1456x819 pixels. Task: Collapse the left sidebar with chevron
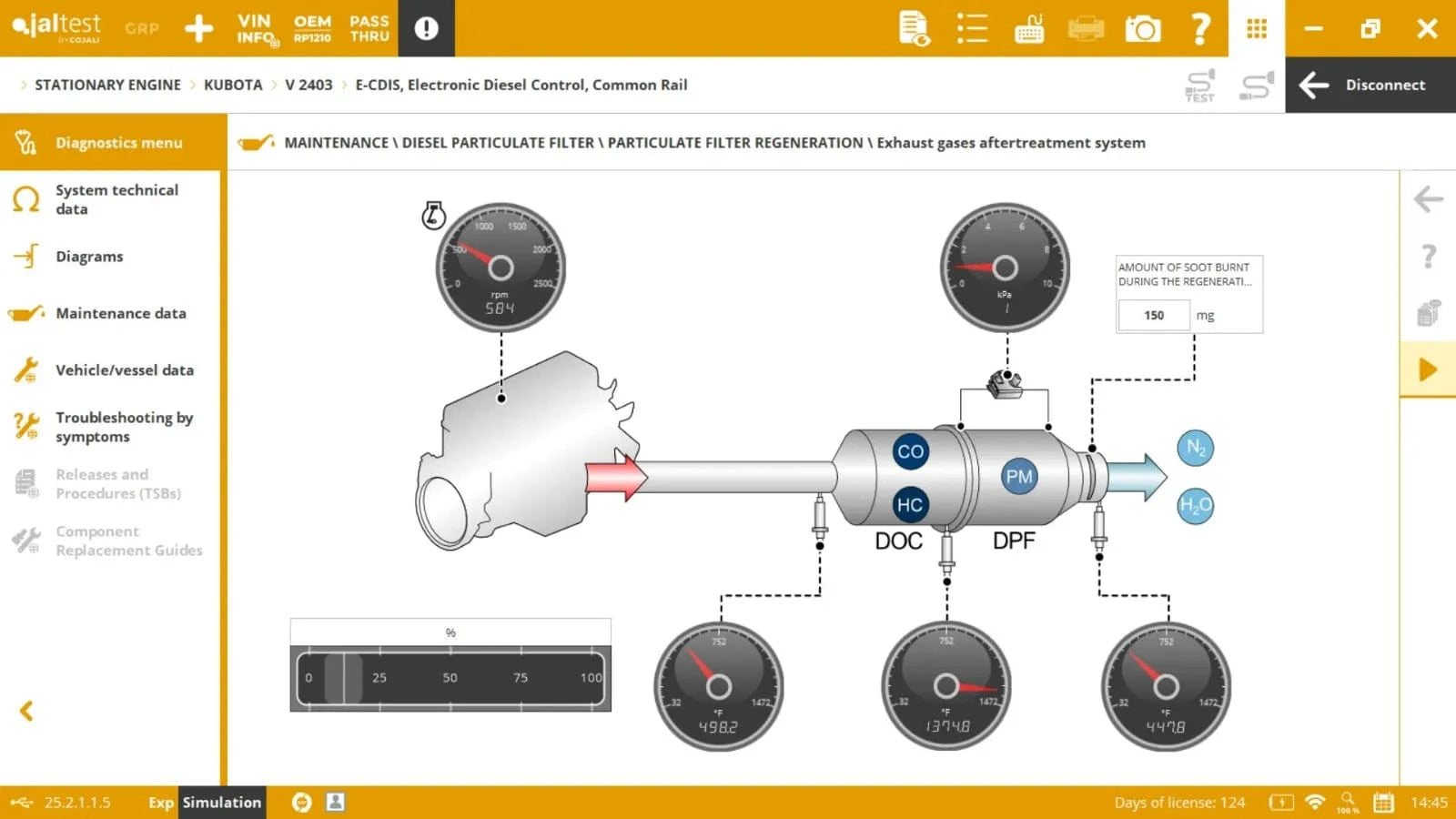coord(26,711)
